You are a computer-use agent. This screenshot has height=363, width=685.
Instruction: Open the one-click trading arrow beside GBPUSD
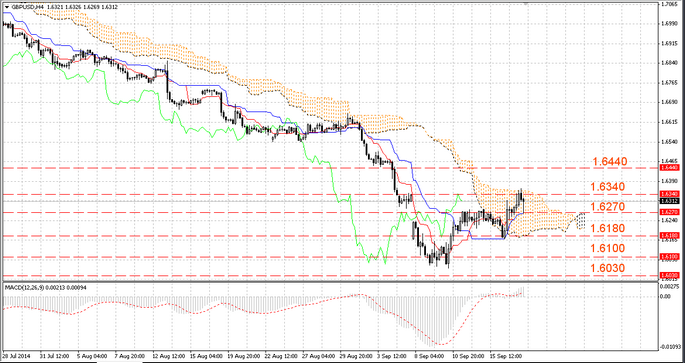point(6,7)
